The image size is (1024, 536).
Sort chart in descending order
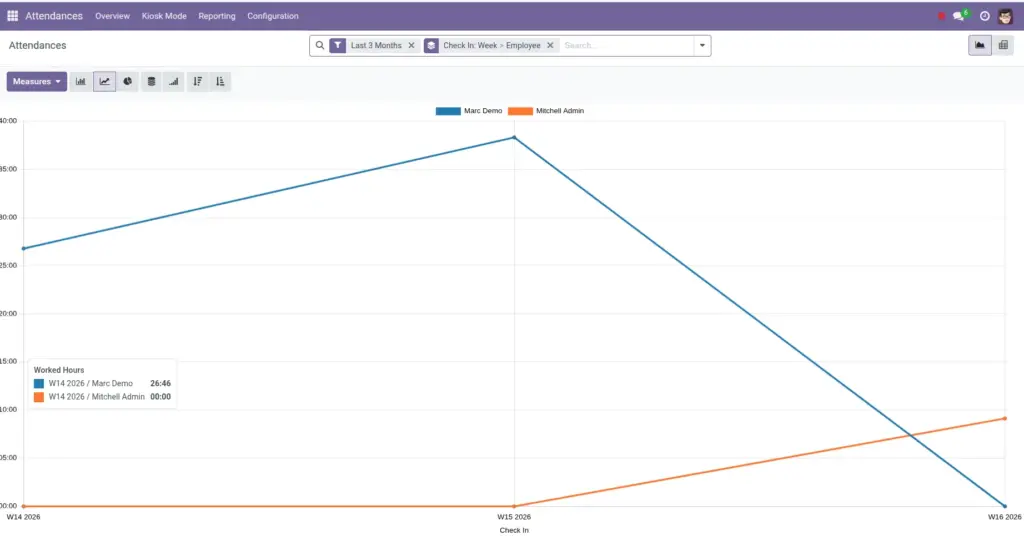(x=198, y=82)
